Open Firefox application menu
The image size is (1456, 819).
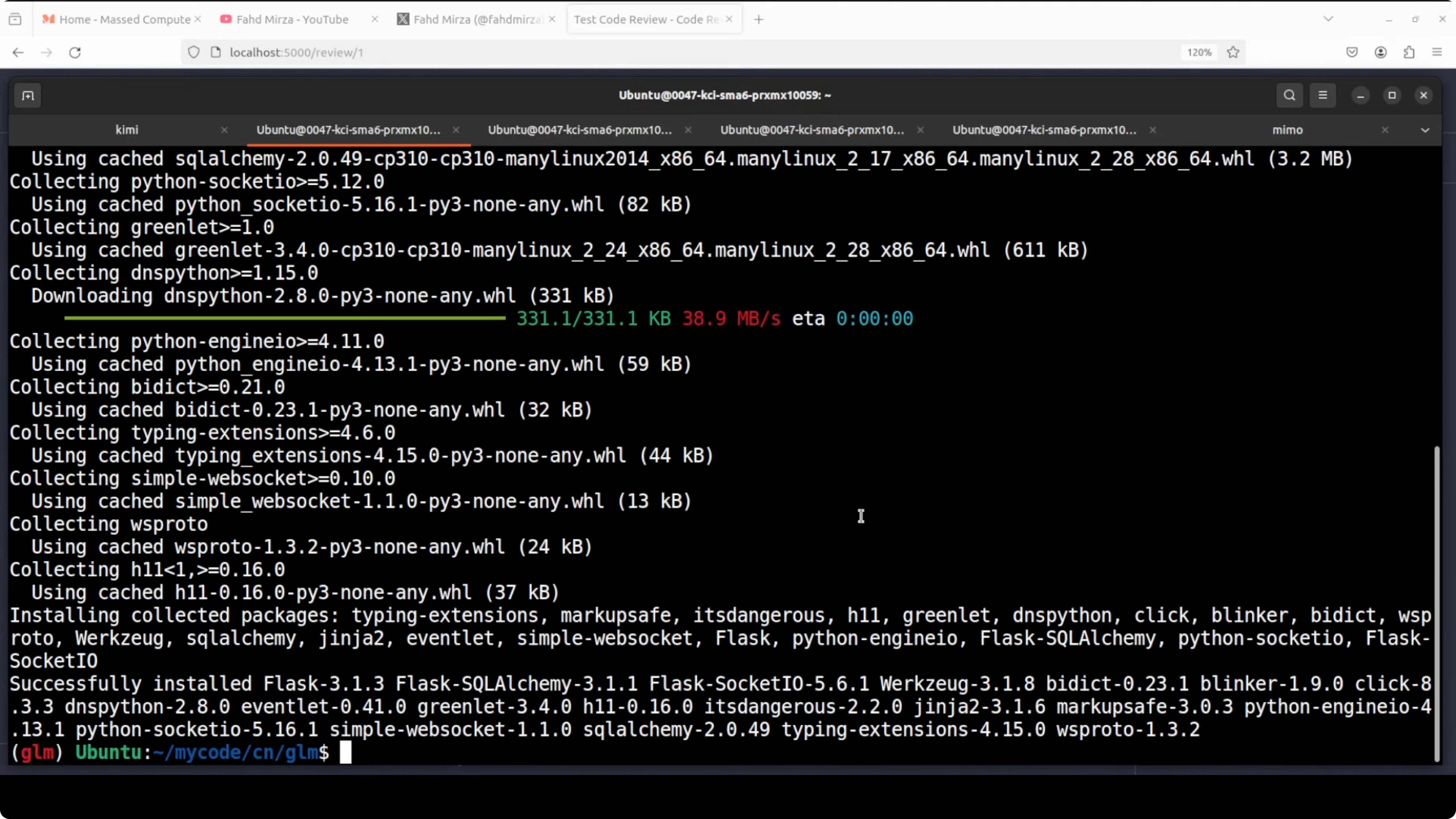1437,53
